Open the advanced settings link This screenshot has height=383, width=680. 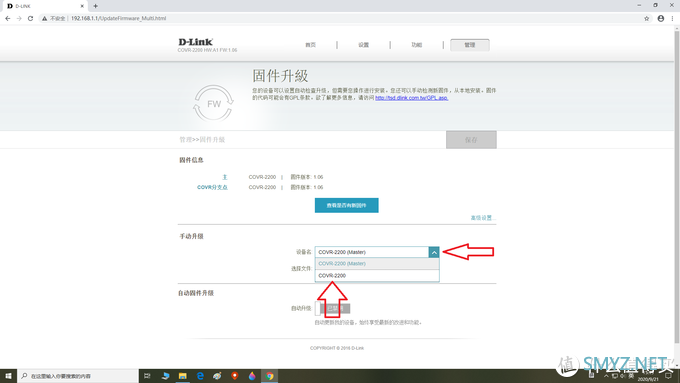[x=482, y=218]
